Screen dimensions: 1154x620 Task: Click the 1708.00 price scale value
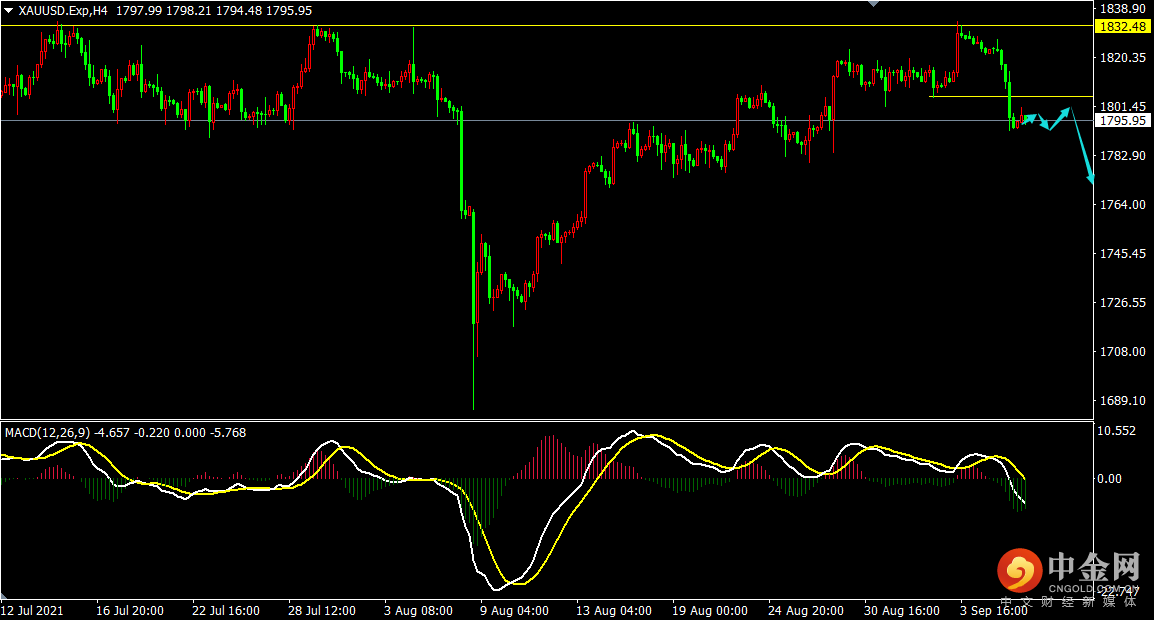point(1122,351)
